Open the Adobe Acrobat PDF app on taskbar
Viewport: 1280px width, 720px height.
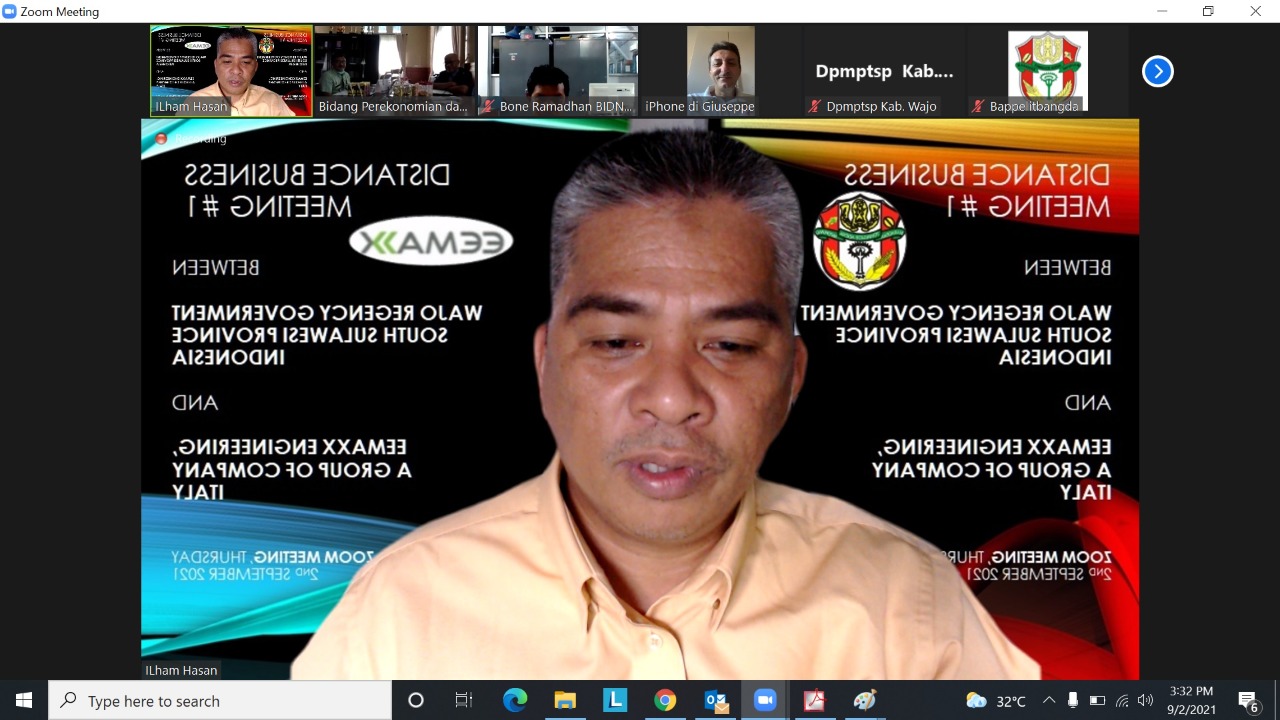tap(815, 700)
